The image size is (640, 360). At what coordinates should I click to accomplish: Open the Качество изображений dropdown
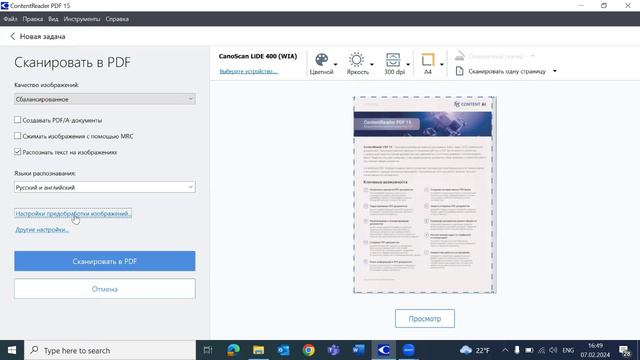click(x=105, y=99)
